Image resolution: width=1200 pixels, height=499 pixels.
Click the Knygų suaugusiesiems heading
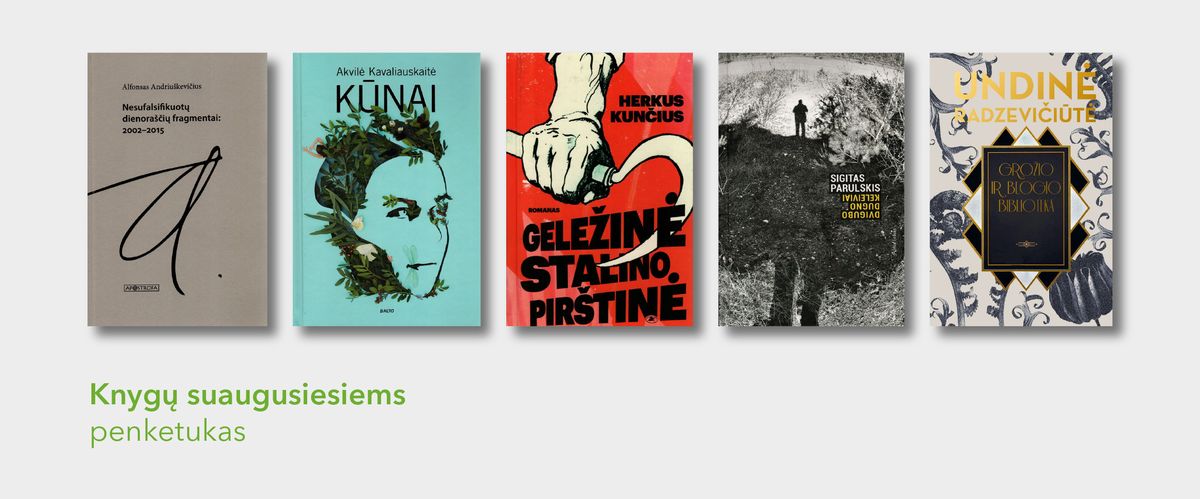click(x=248, y=395)
